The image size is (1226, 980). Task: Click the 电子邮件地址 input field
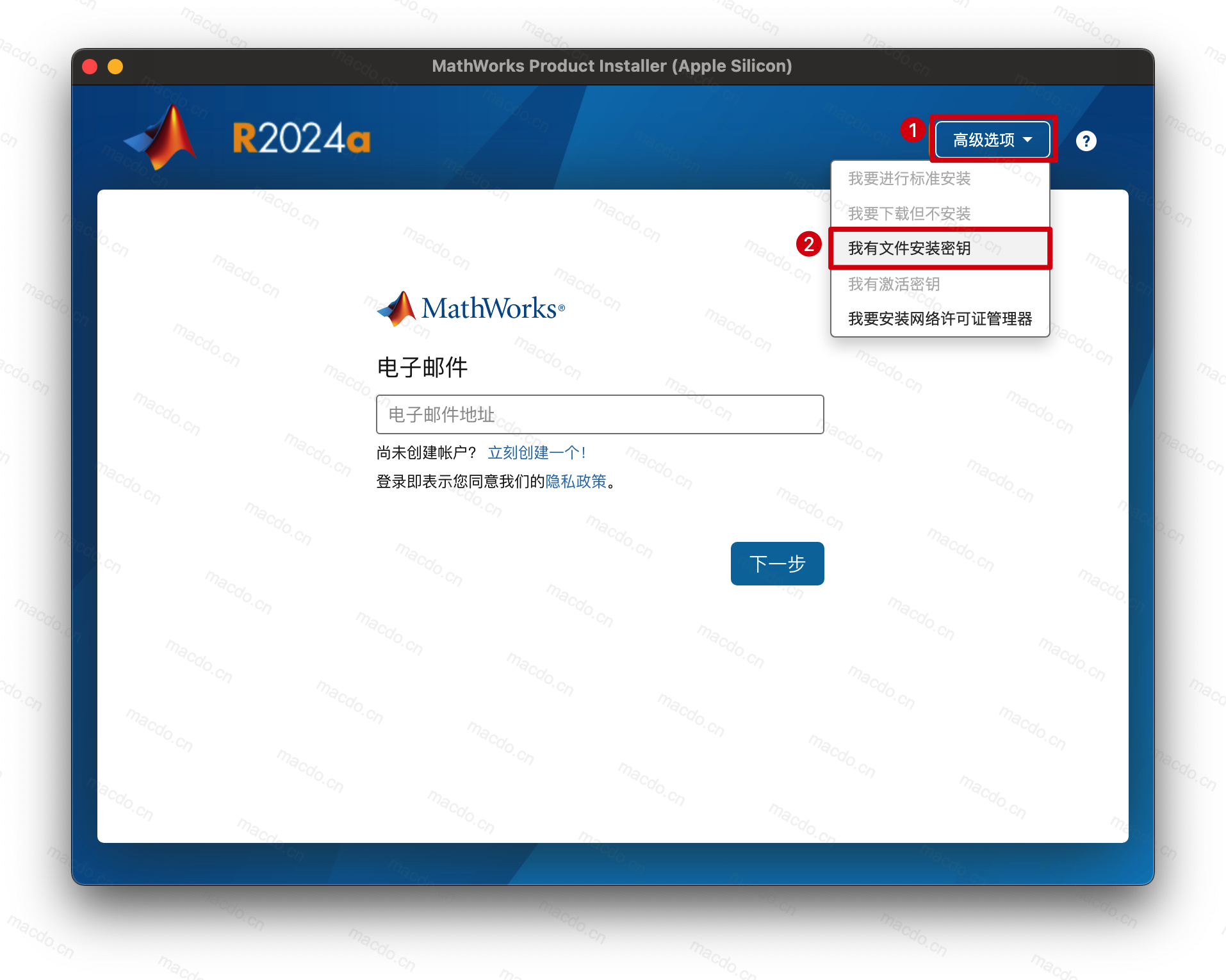[600, 414]
